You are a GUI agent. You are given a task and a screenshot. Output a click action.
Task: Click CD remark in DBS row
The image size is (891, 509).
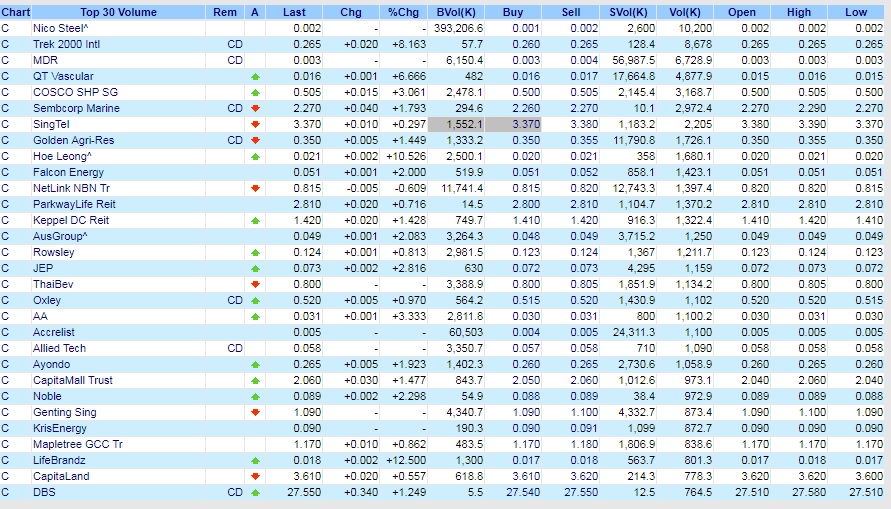(235, 493)
